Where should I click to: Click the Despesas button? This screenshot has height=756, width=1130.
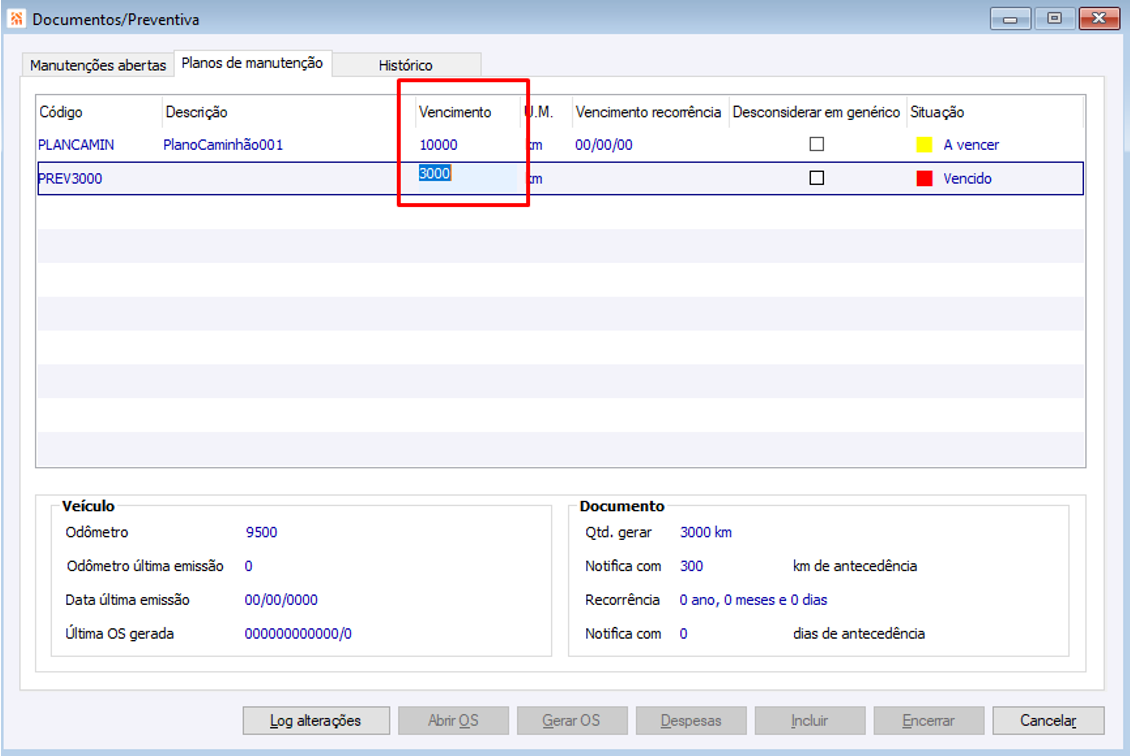(690, 720)
